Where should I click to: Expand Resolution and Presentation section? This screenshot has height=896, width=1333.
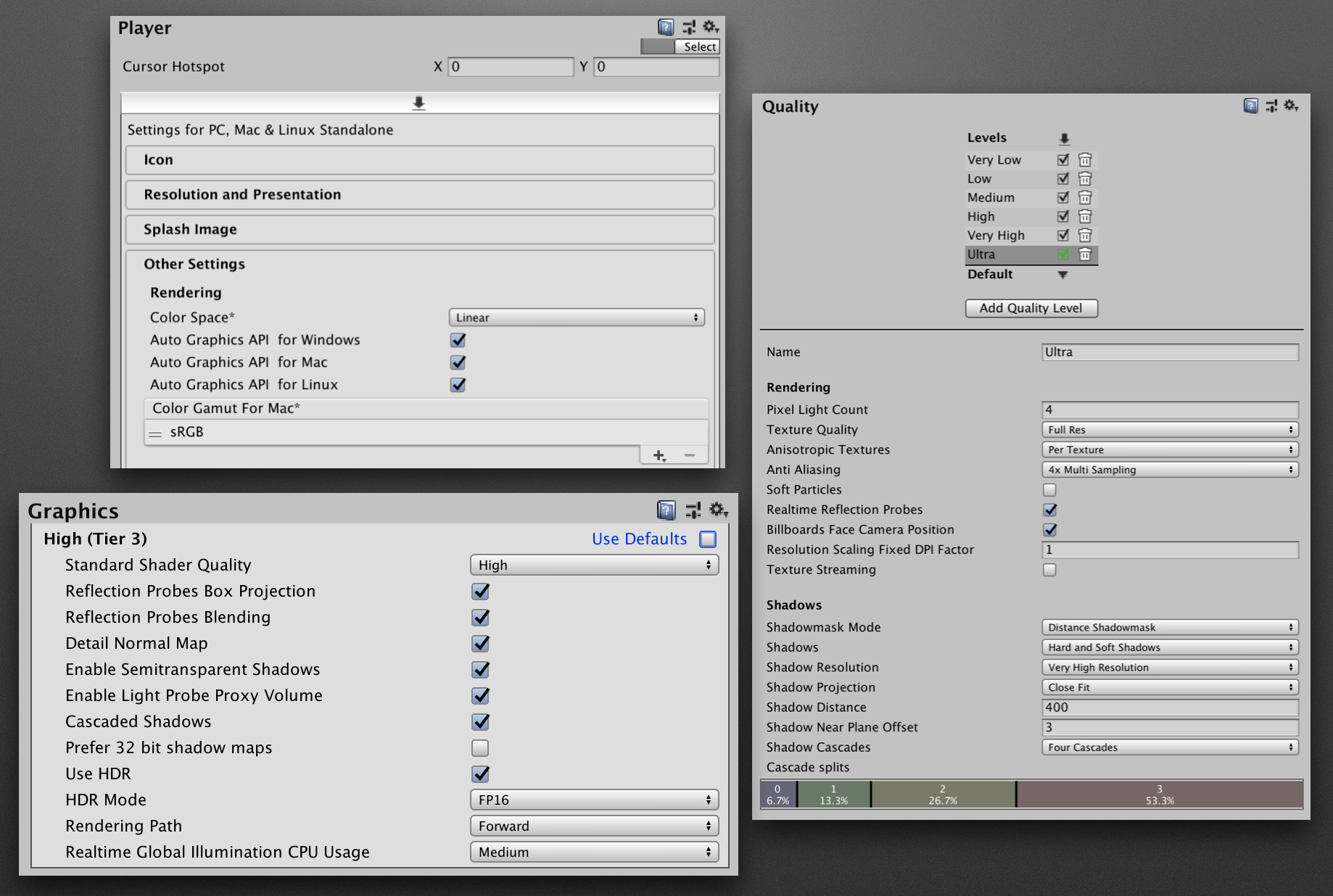420,195
